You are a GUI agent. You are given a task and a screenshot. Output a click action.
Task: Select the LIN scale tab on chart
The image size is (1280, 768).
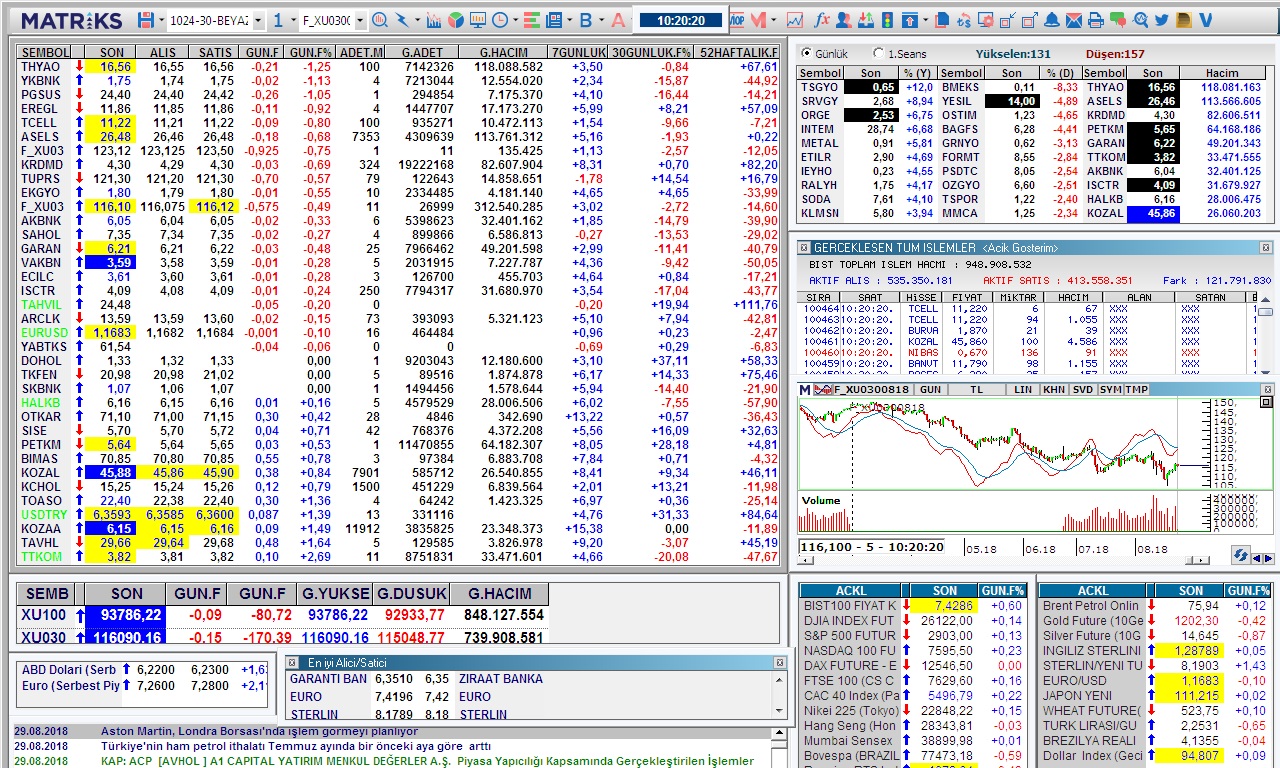tap(1023, 389)
